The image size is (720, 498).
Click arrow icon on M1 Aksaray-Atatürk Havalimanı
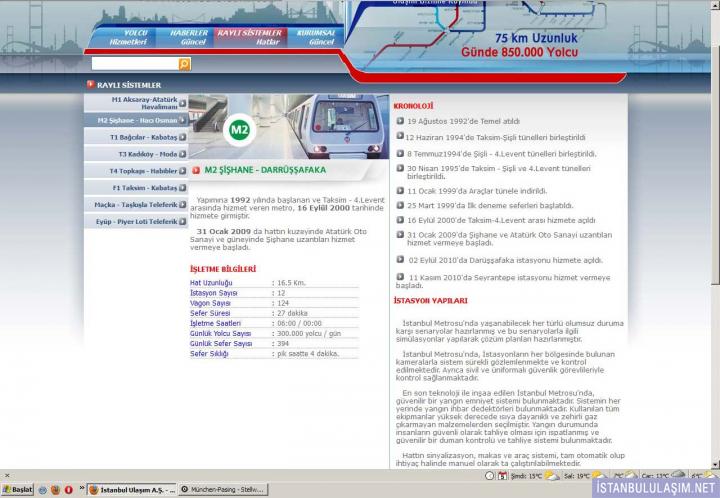click(182, 102)
